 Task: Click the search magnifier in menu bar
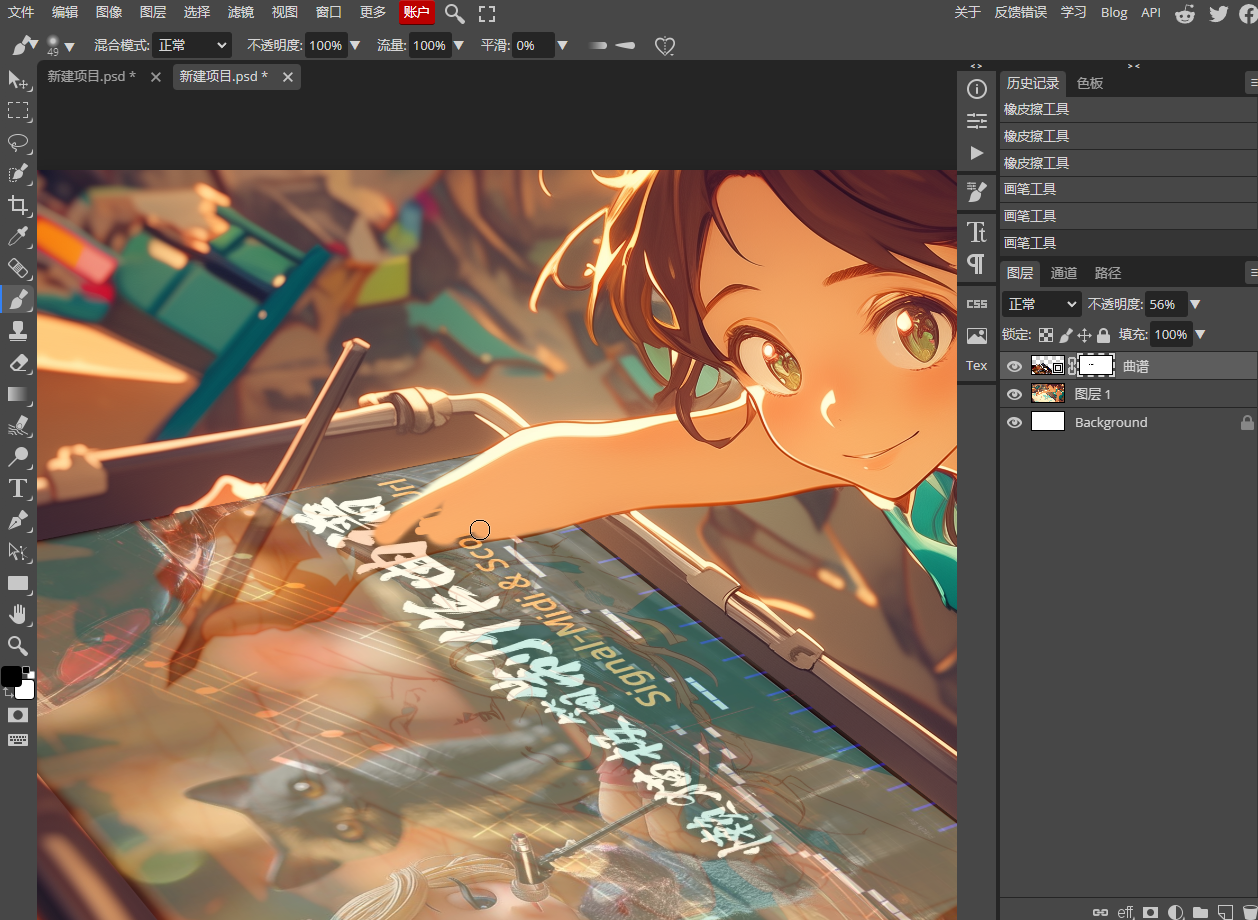(455, 13)
